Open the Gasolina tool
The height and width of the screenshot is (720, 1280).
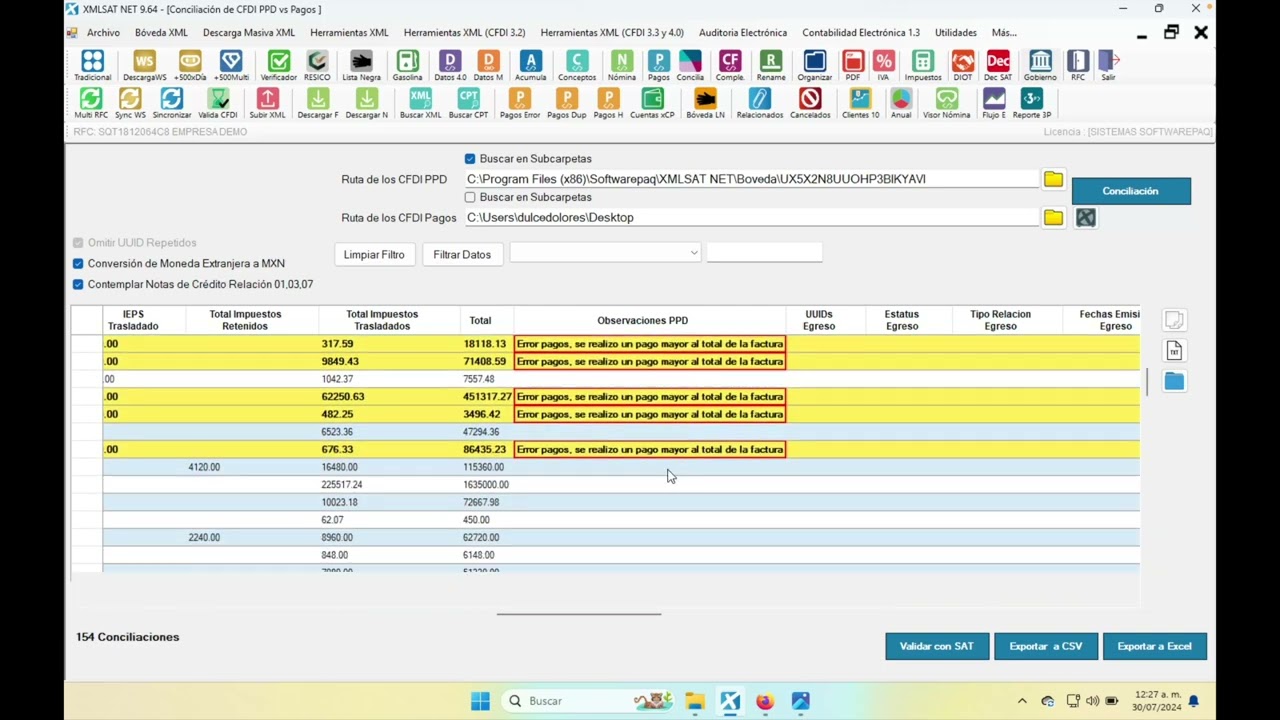[x=407, y=66]
